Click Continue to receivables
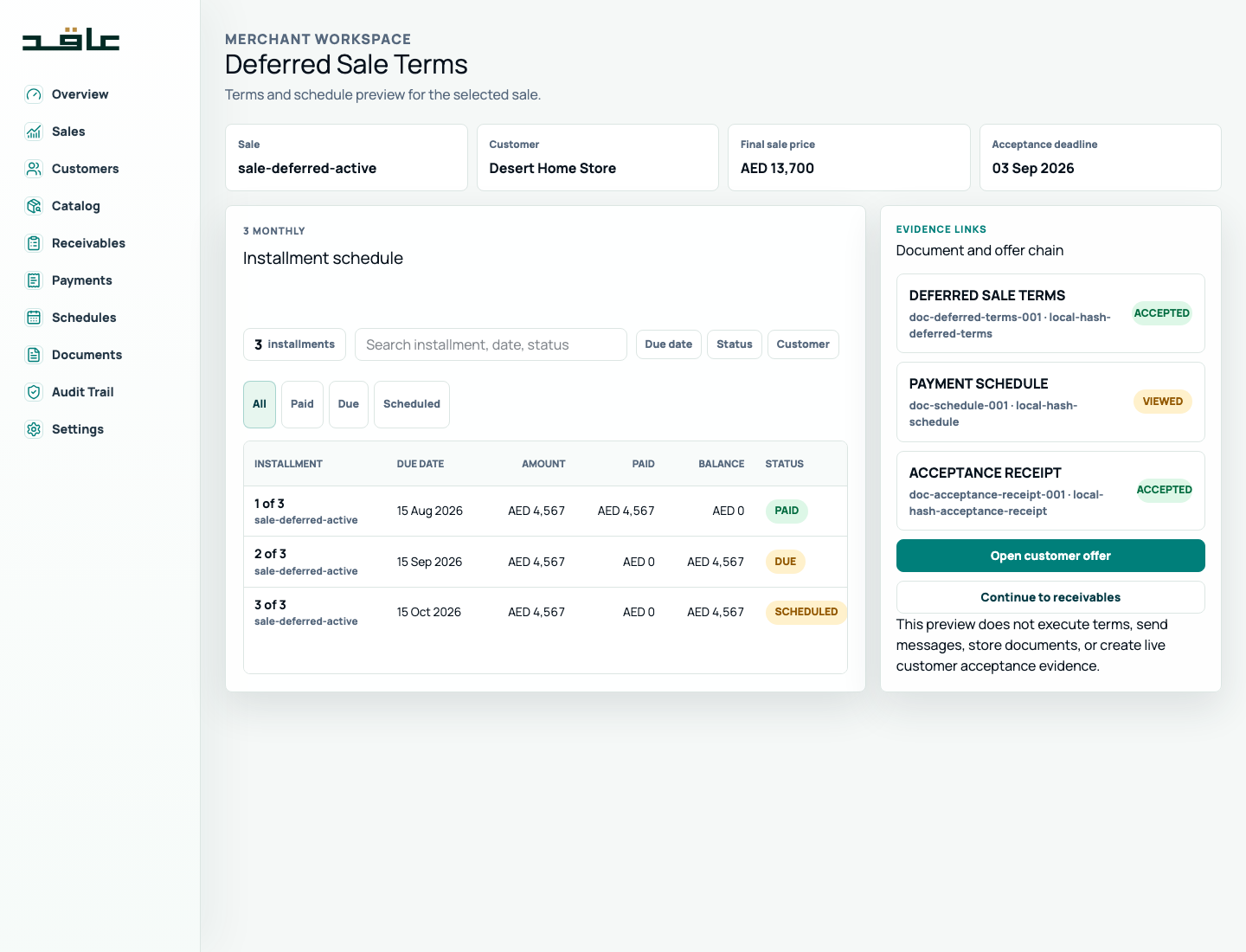The image size is (1246, 952). [1050, 597]
